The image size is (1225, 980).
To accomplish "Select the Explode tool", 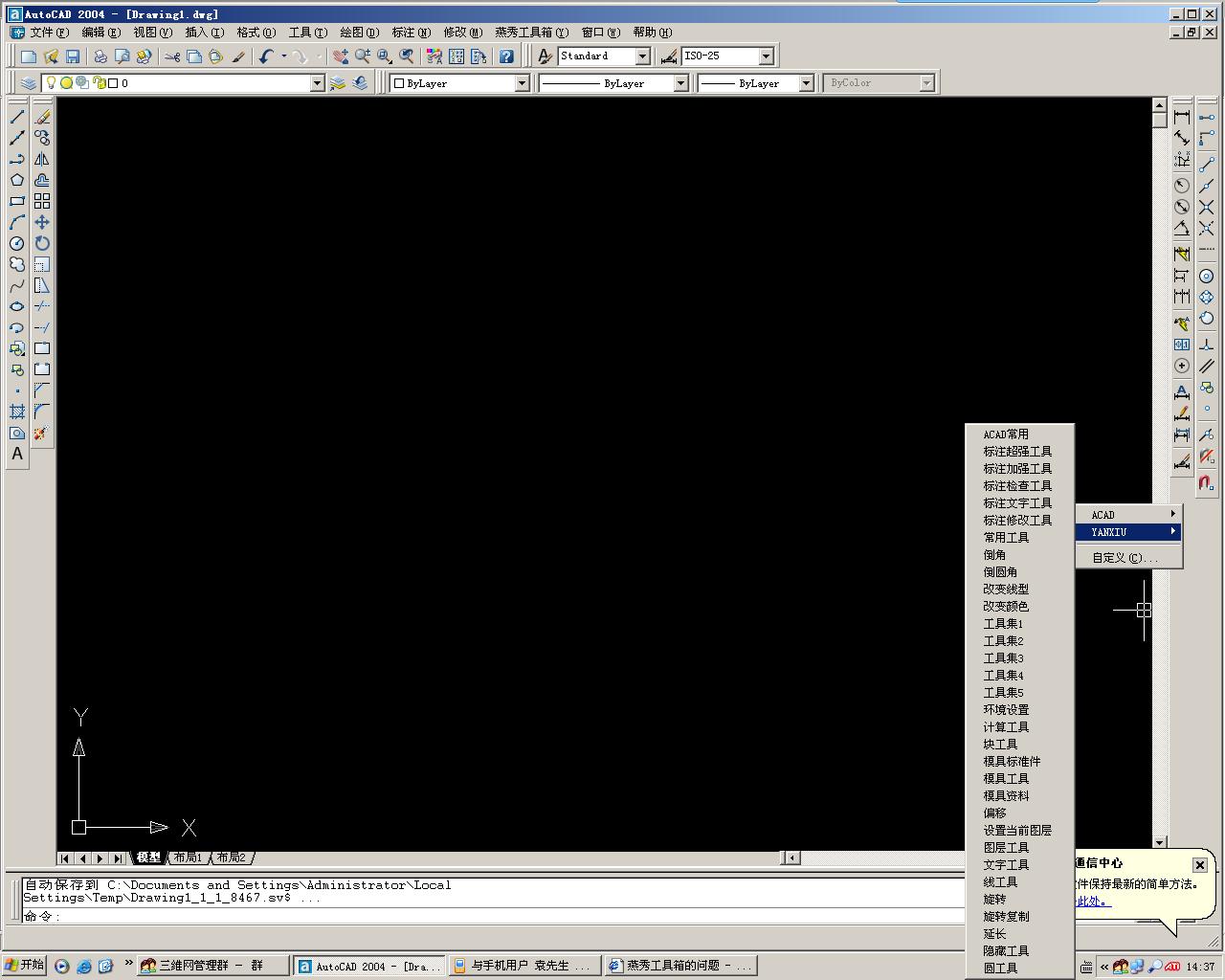I will (x=42, y=433).
